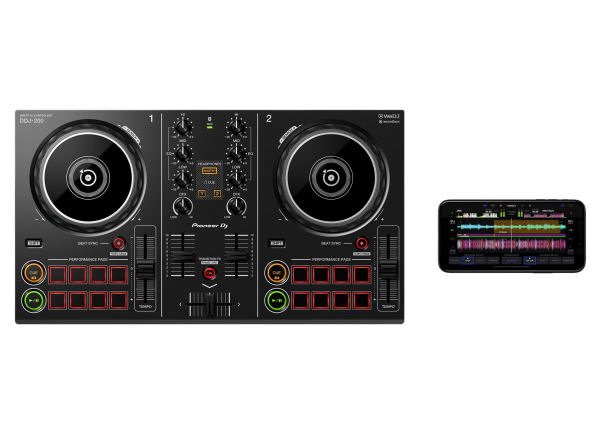600x440 pixels.
Task: Toggle the headphones MASTER button
Action: 209,171
